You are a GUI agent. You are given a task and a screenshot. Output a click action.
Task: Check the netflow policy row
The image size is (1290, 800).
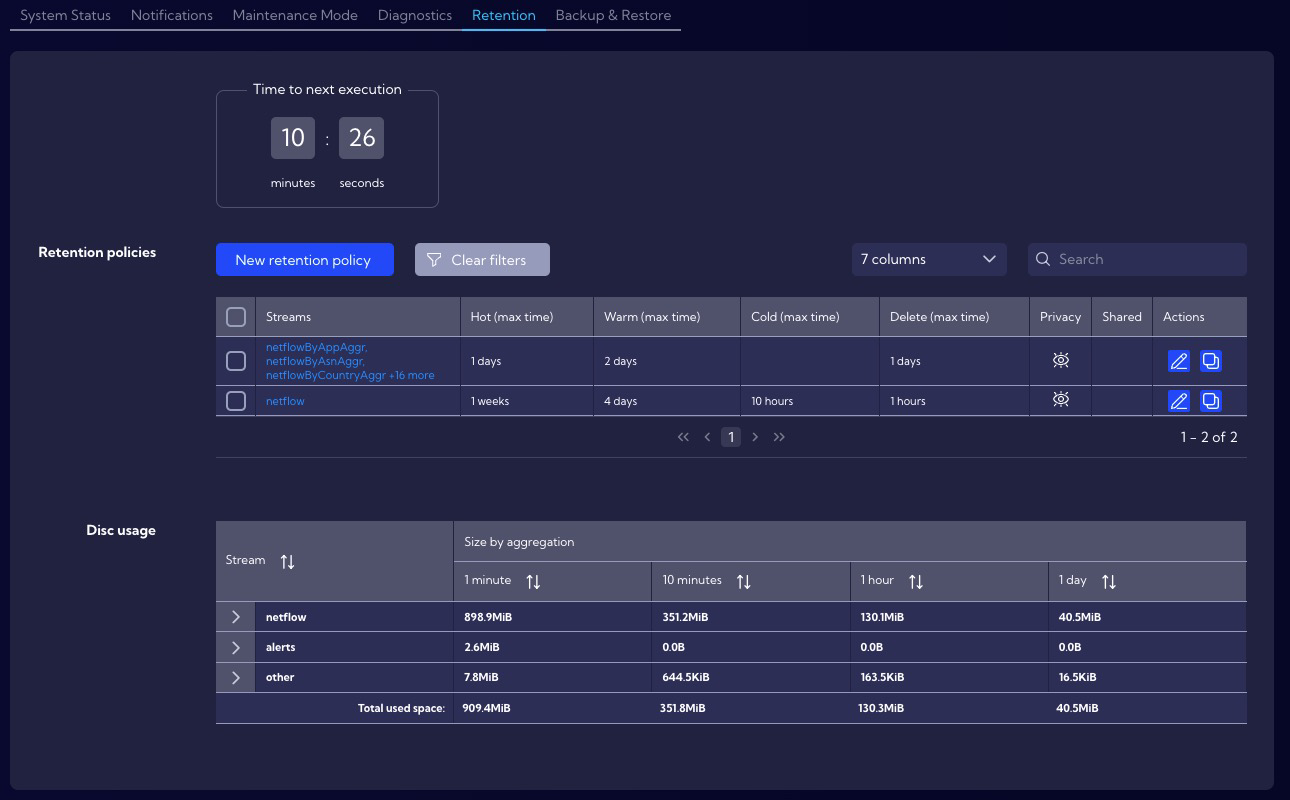tap(236, 401)
